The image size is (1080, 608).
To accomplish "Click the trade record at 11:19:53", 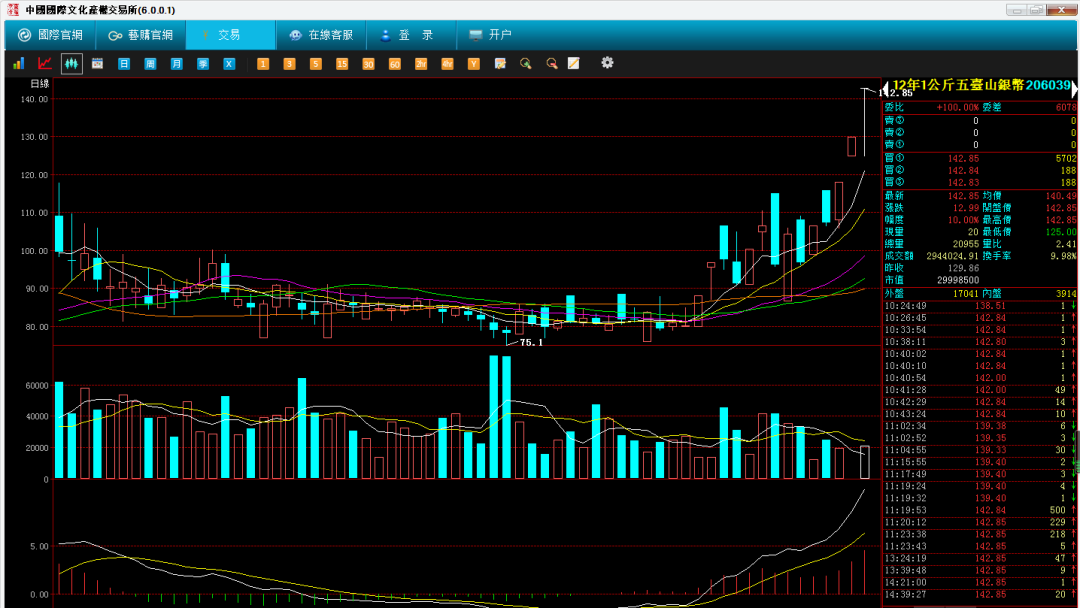I will click(979, 510).
